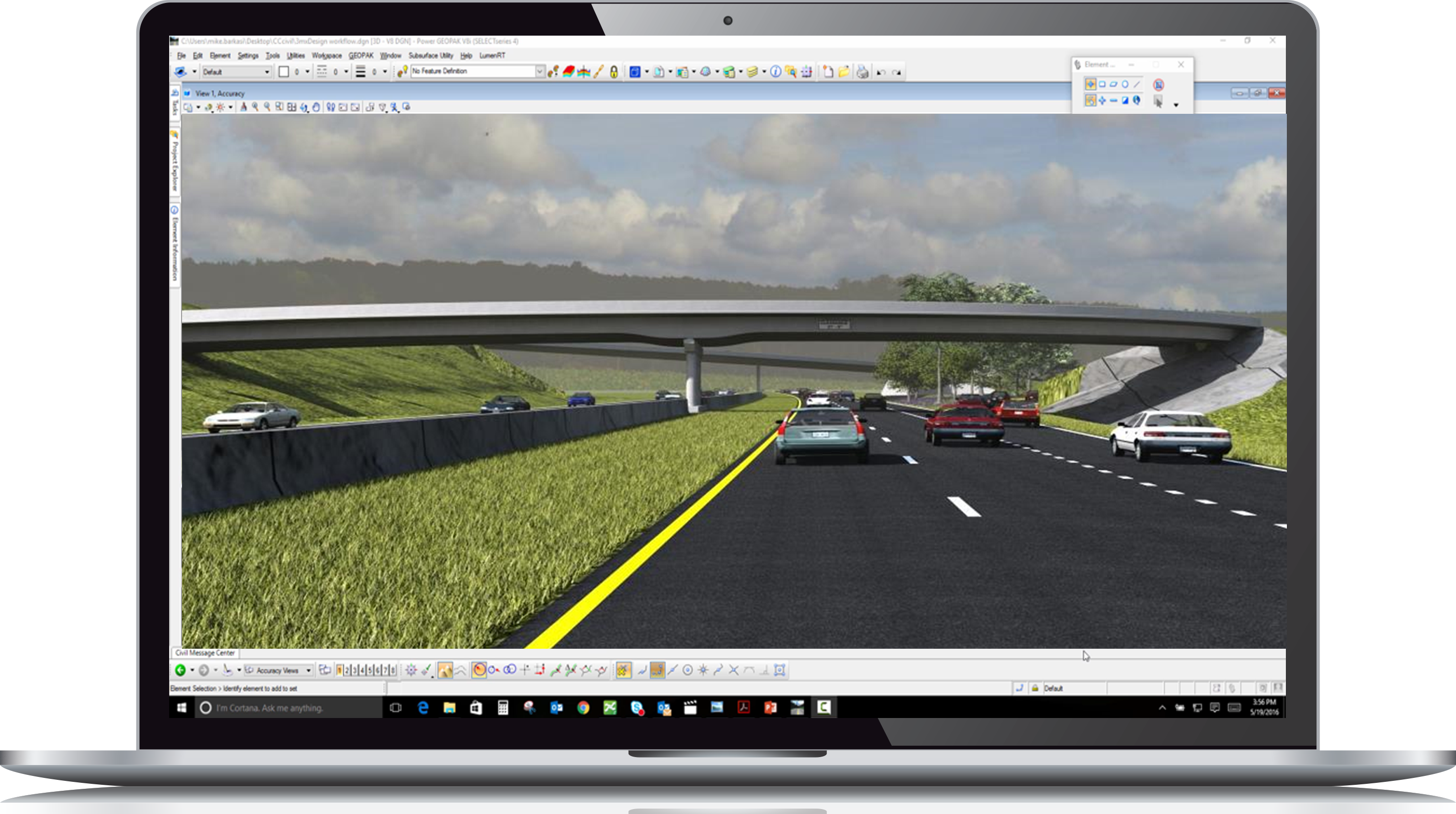Select the Pan View hand tool

[317, 107]
